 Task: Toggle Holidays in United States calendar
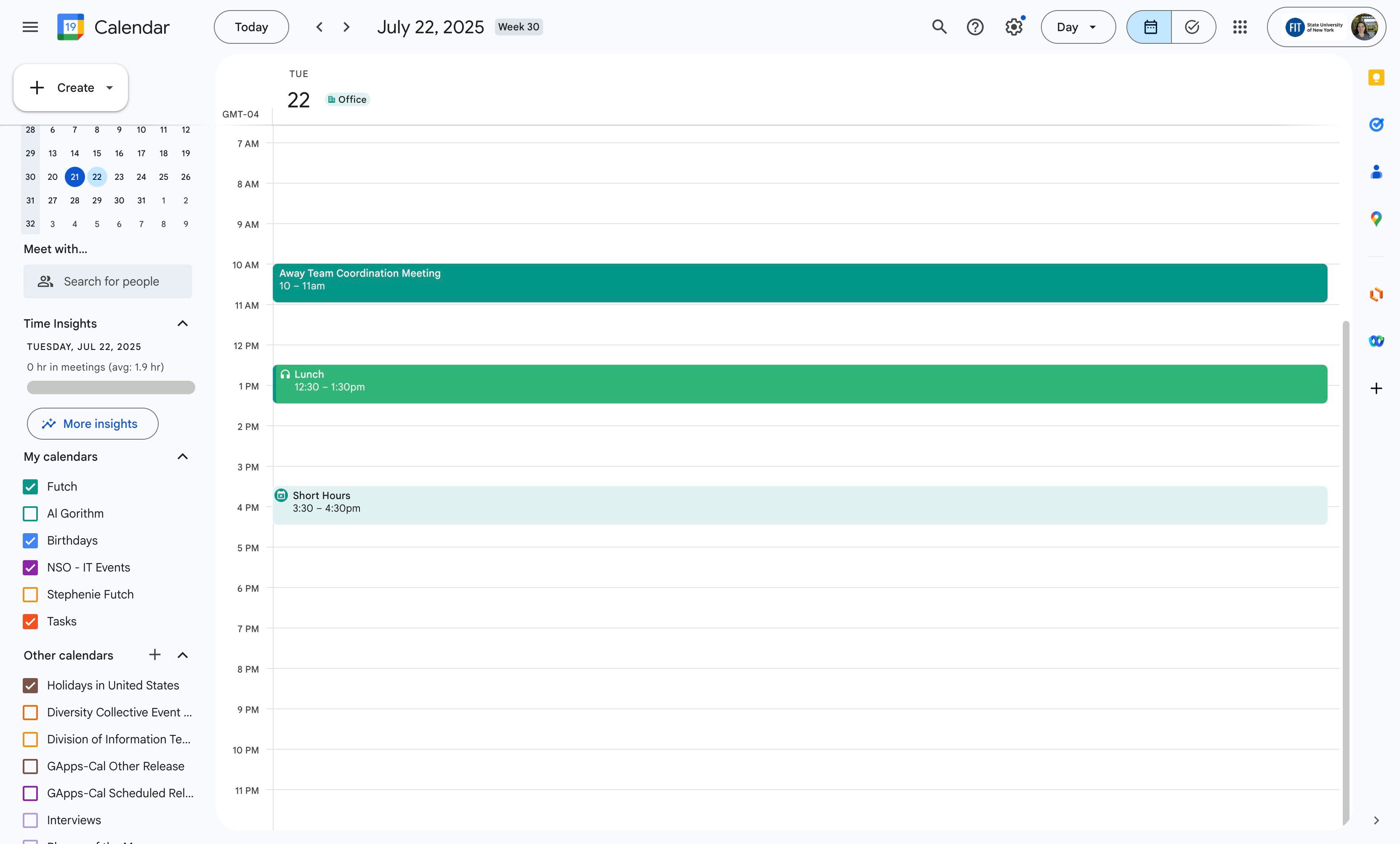(31, 685)
